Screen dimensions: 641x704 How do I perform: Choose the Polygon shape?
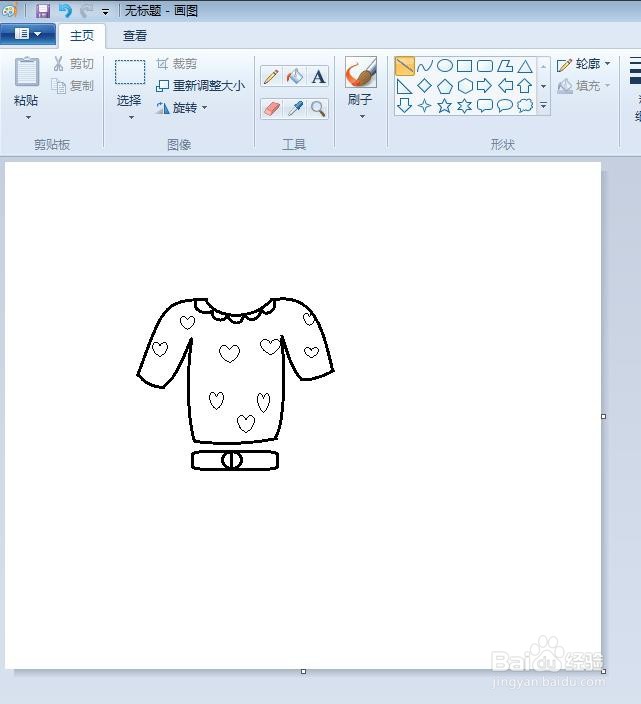505,66
